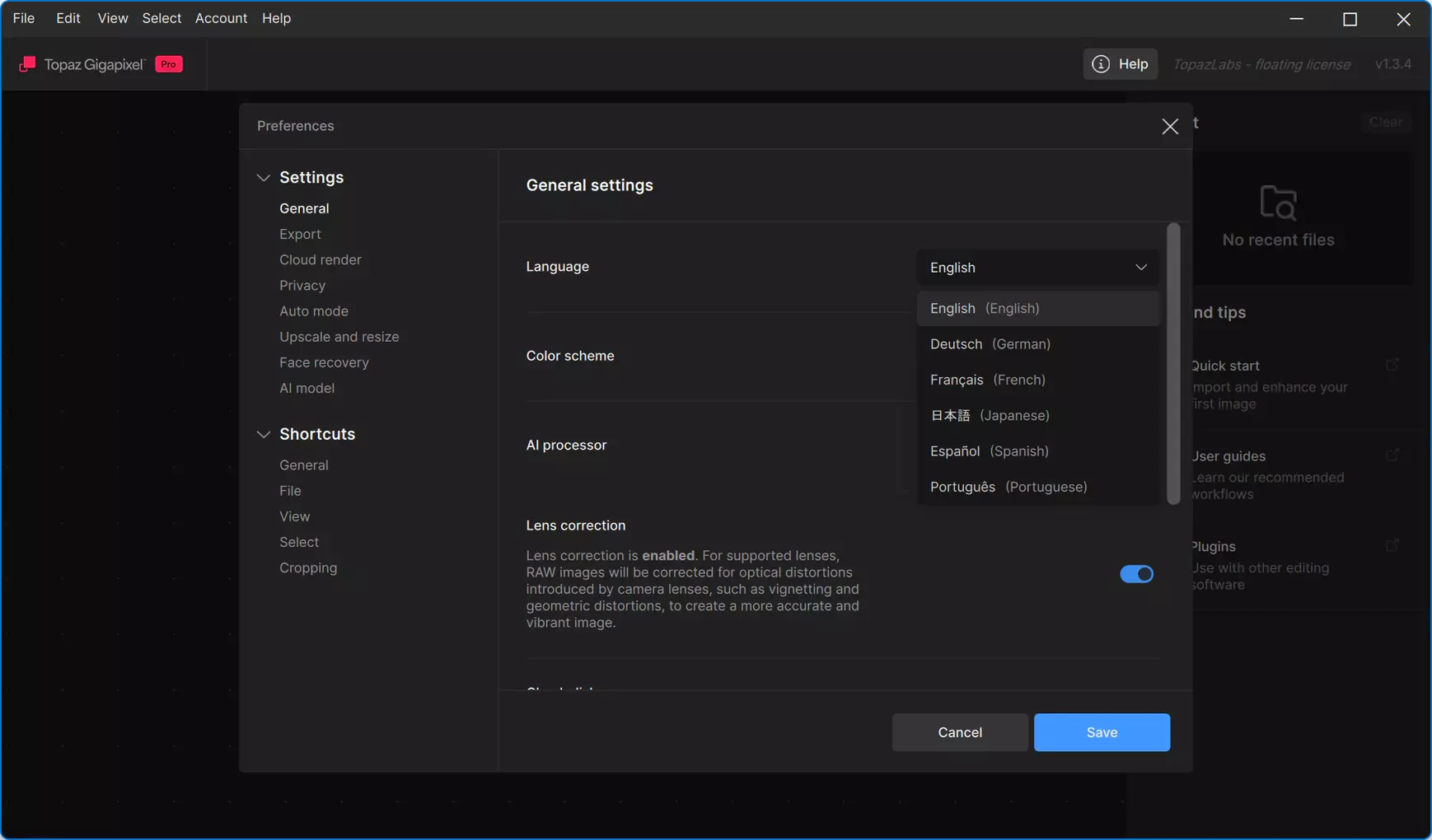Open User guides external link icon
Image resolution: width=1432 pixels, height=840 pixels.
click(x=1392, y=455)
